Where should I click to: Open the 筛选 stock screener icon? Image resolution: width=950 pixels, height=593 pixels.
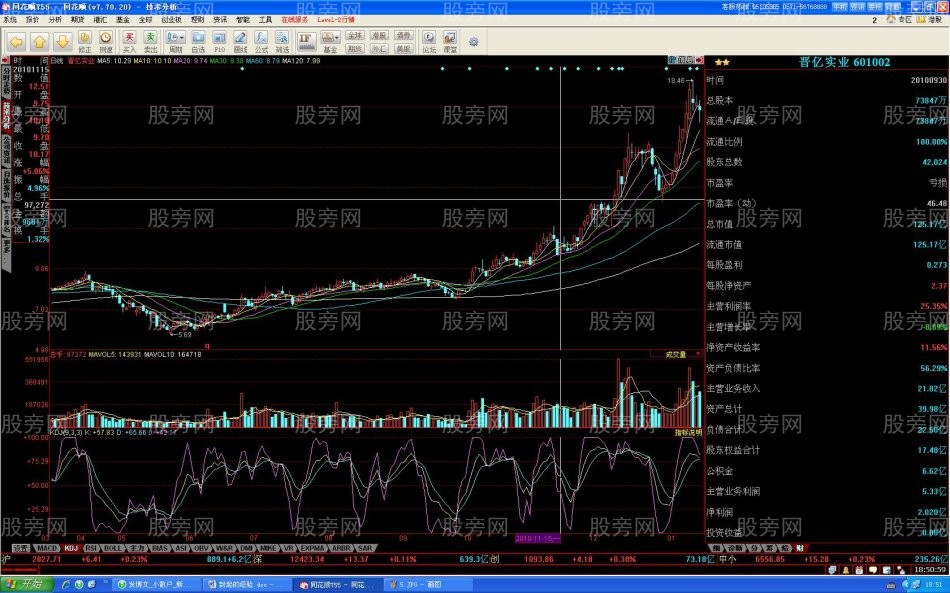[282, 42]
